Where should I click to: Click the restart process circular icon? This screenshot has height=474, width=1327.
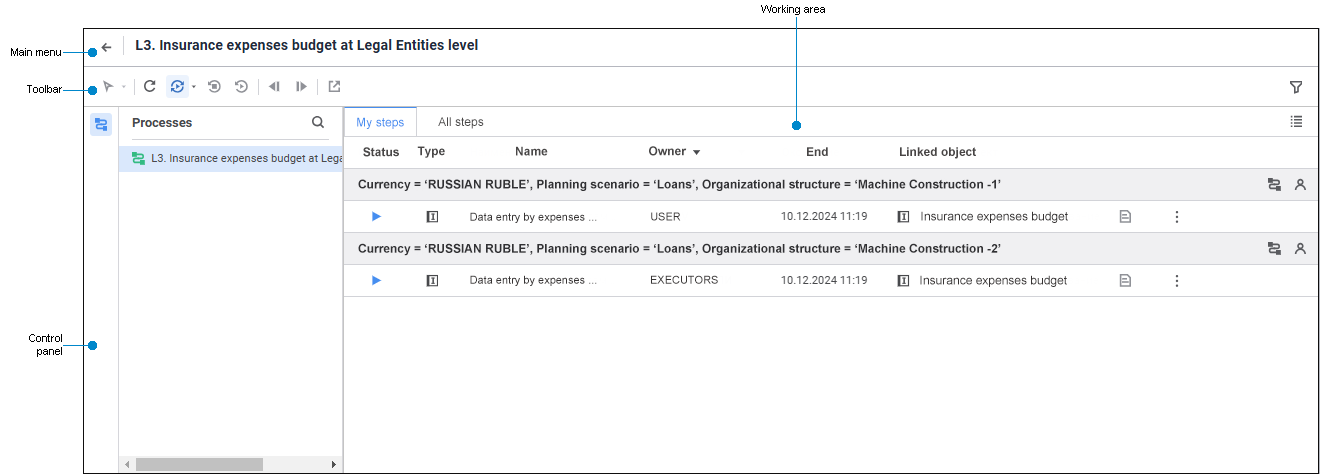click(241, 87)
